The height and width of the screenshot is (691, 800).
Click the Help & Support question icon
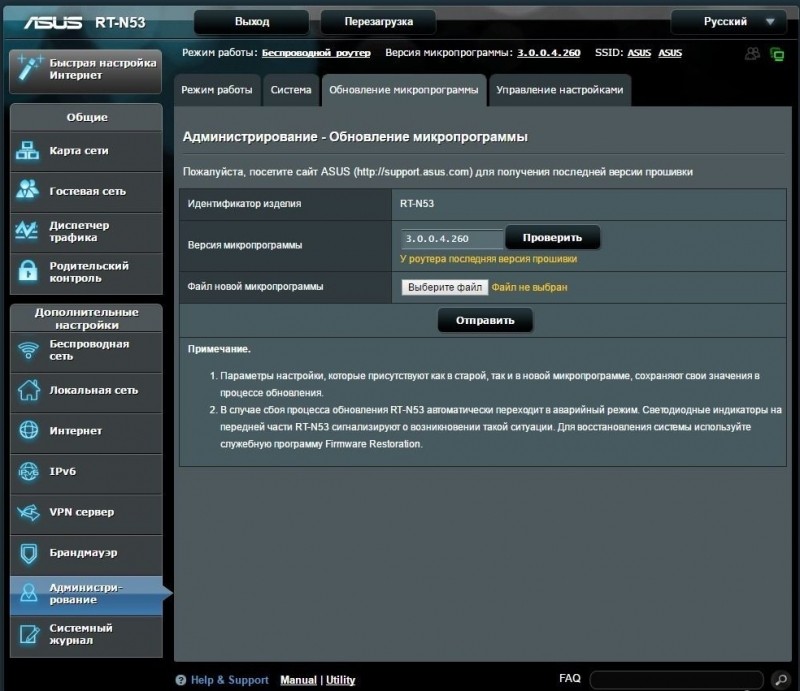181,680
